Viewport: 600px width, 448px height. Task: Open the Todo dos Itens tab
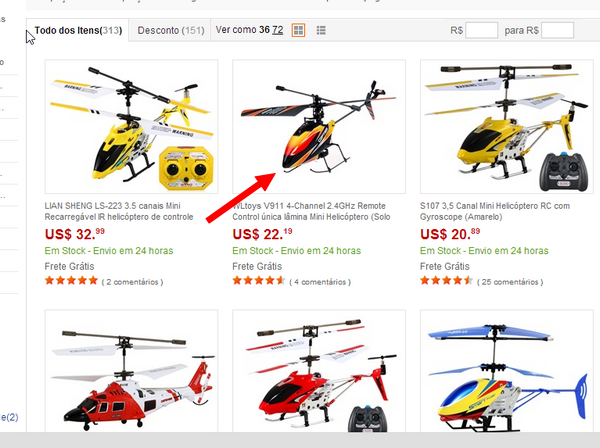click(x=78, y=30)
